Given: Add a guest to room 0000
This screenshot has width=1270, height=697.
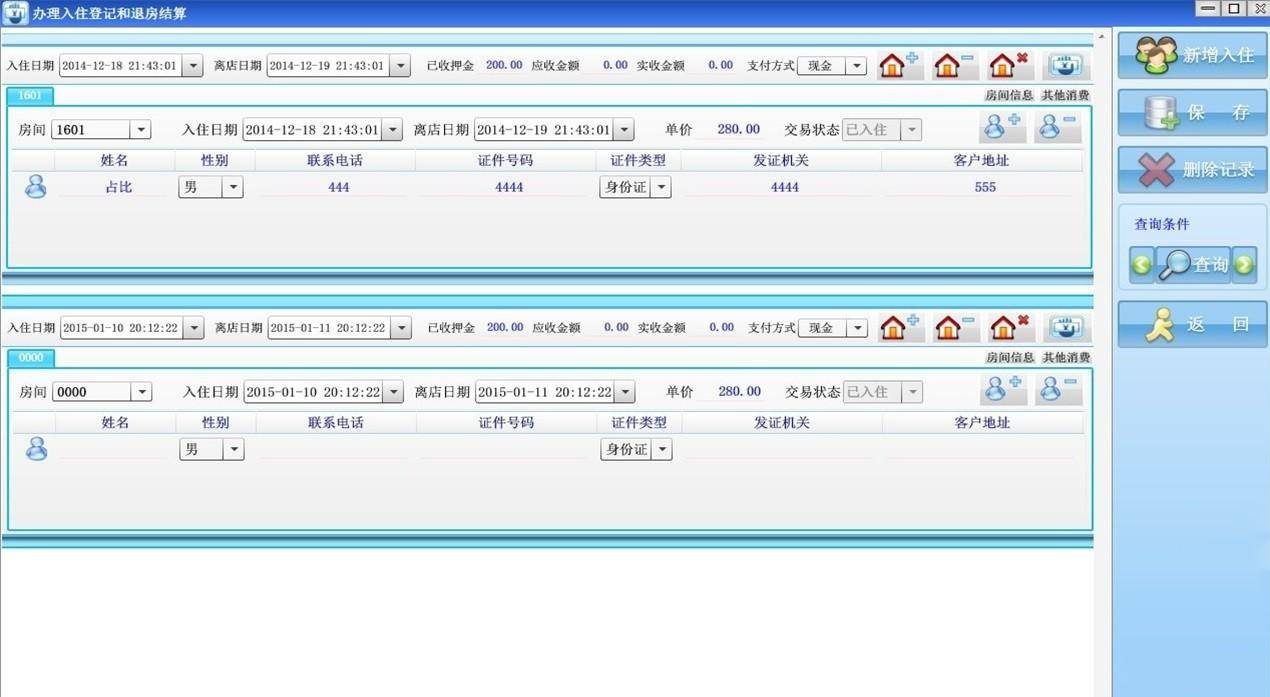Looking at the screenshot, I should [x=1003, y=389].
